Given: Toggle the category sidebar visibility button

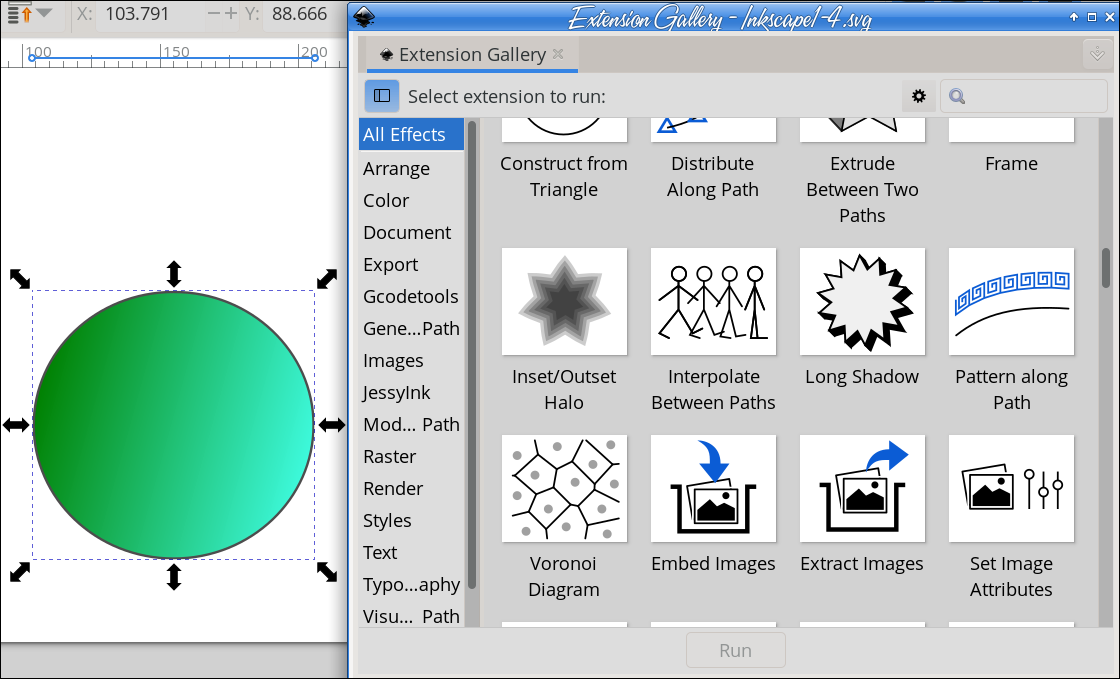Looking at the screenshot, I should (382, 96).
